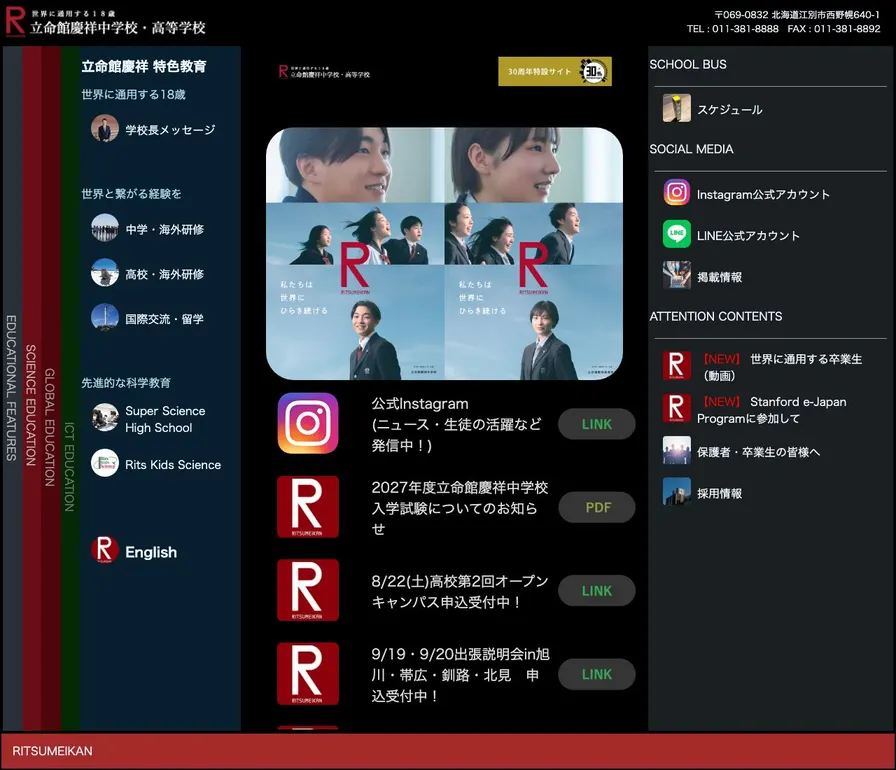Image resolution: width=896 pixels, height=770 pixels.
Task: Click the 公式Instagram news text
Action: pyautogui.click(x=456, y=424)
